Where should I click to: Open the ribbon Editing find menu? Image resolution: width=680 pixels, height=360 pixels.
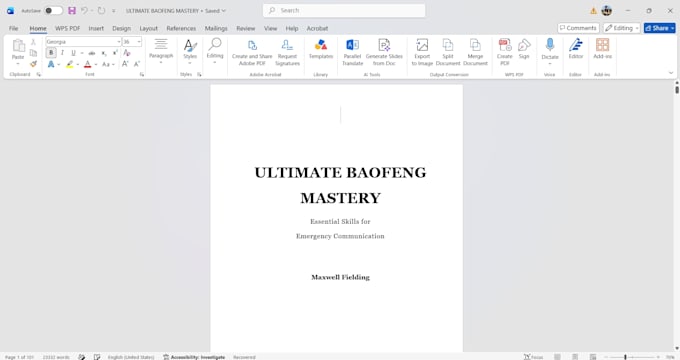[x=215, y=50]
